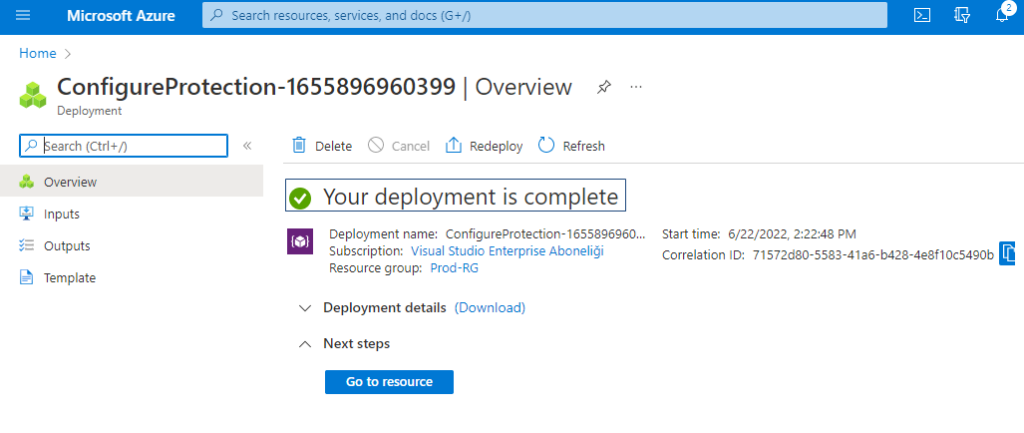
Task: Click the disabled Cancel toolbar button
Action: [398, 146]
